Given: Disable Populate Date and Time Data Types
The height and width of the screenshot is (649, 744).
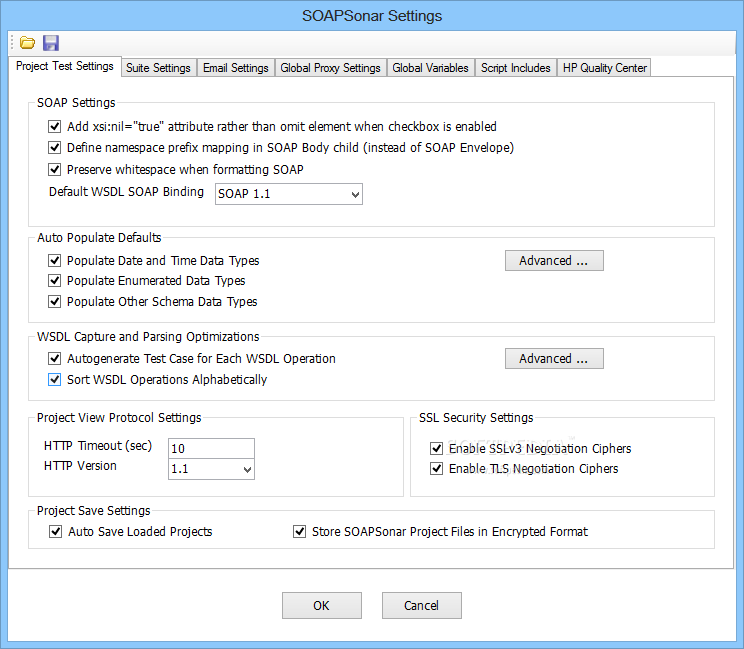Looking at the screenshot, I should tap(55, 260).
